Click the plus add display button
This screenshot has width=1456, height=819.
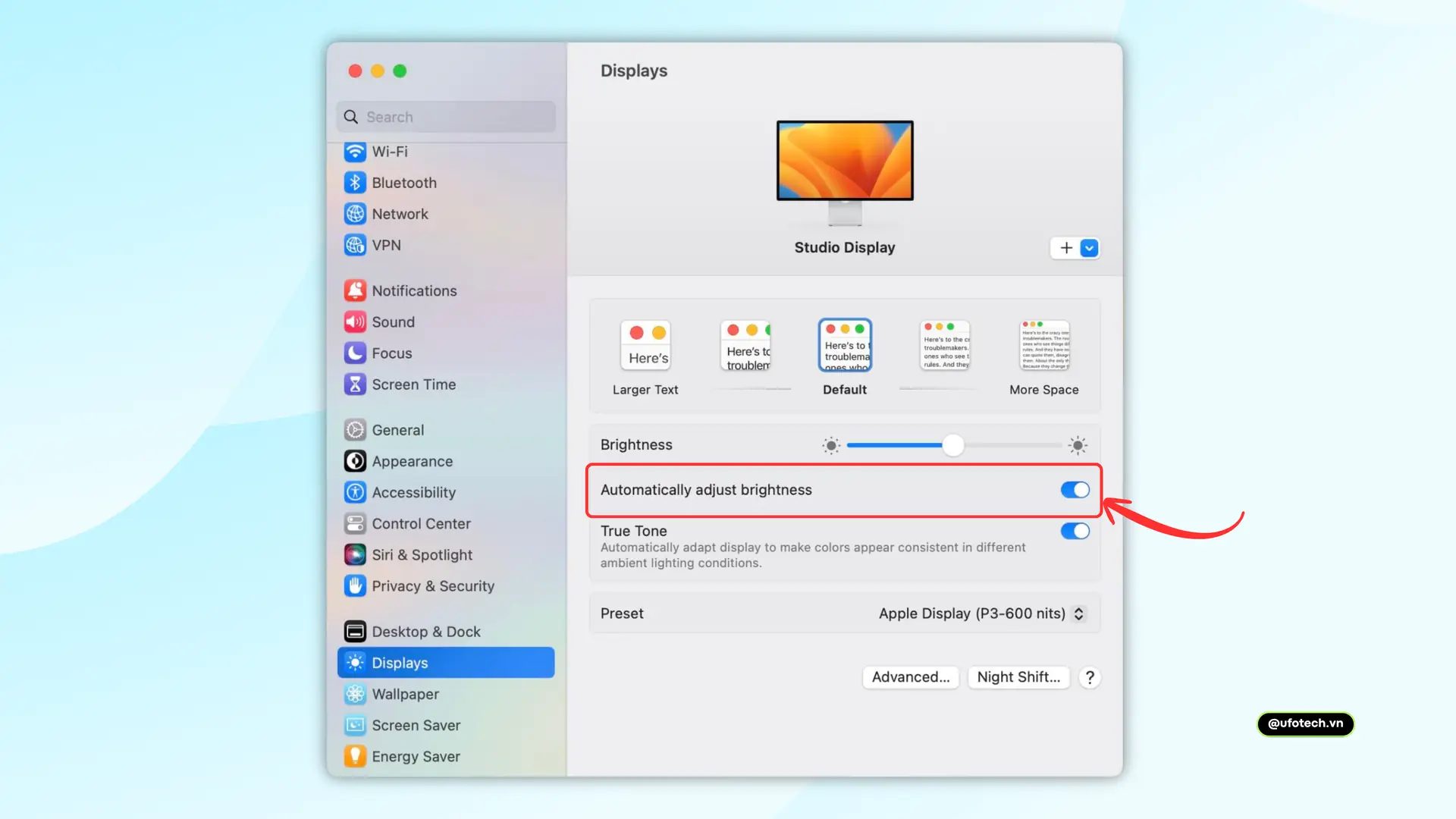click(x=1065, y=248)
